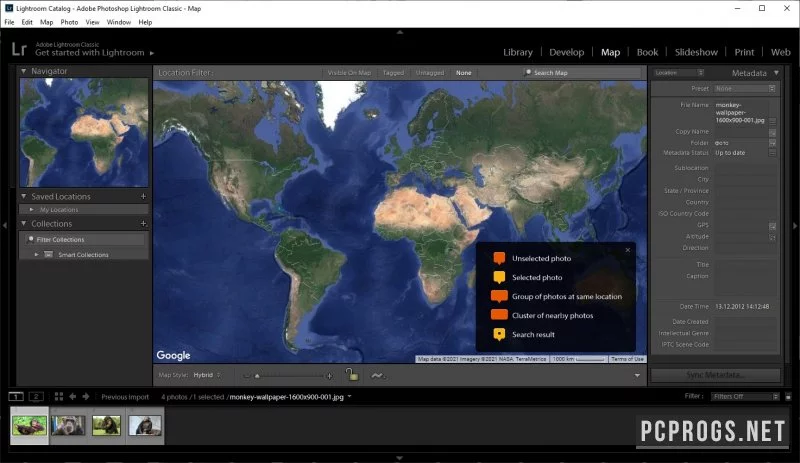Select the first monkey thumbnail in filmstrip

[29, 425]
